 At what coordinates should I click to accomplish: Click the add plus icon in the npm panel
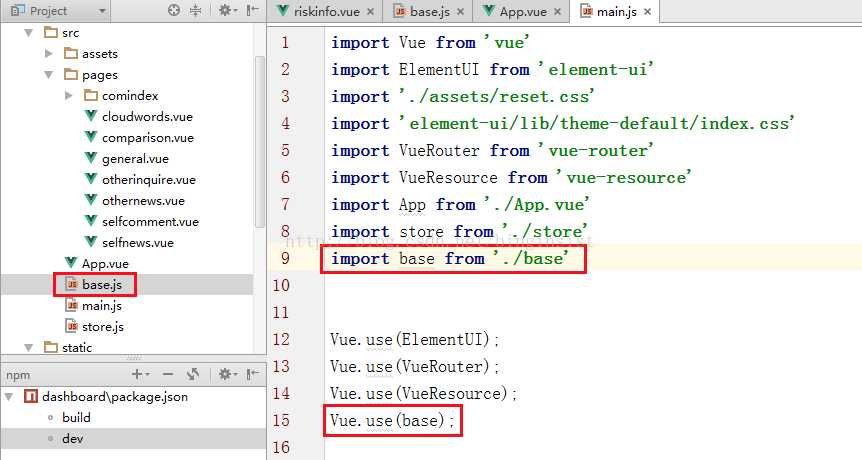[x=140, y=375]
